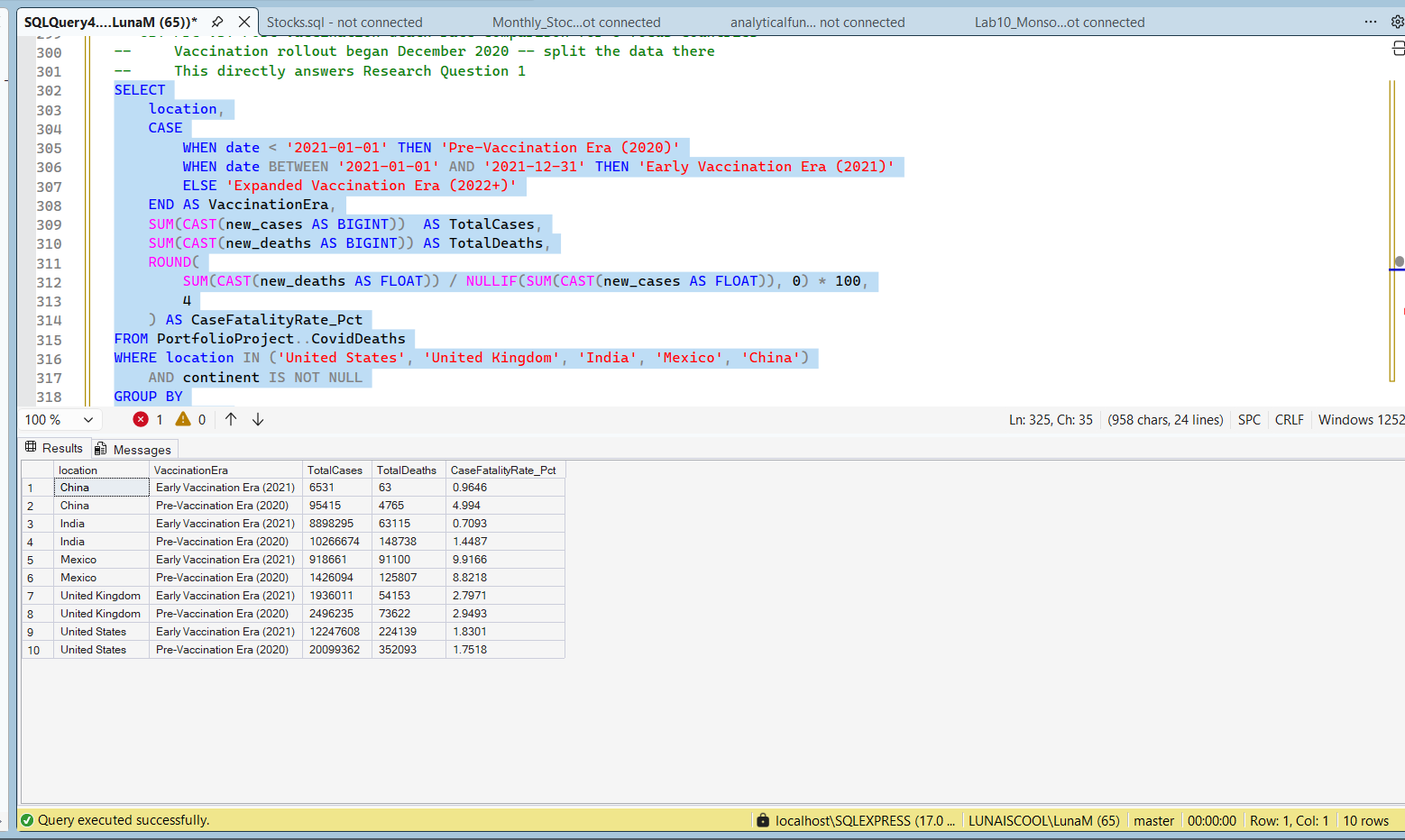
Task: Close the SQLQuery4 query tab
Action: pyautogui.click(x=244, y=22)
